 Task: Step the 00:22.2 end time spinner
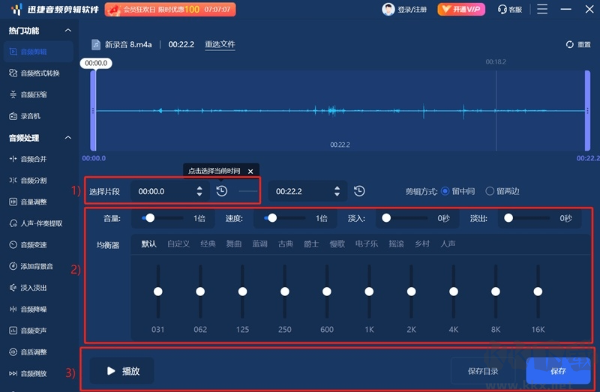pyautogui.click(x=337, y=191)
